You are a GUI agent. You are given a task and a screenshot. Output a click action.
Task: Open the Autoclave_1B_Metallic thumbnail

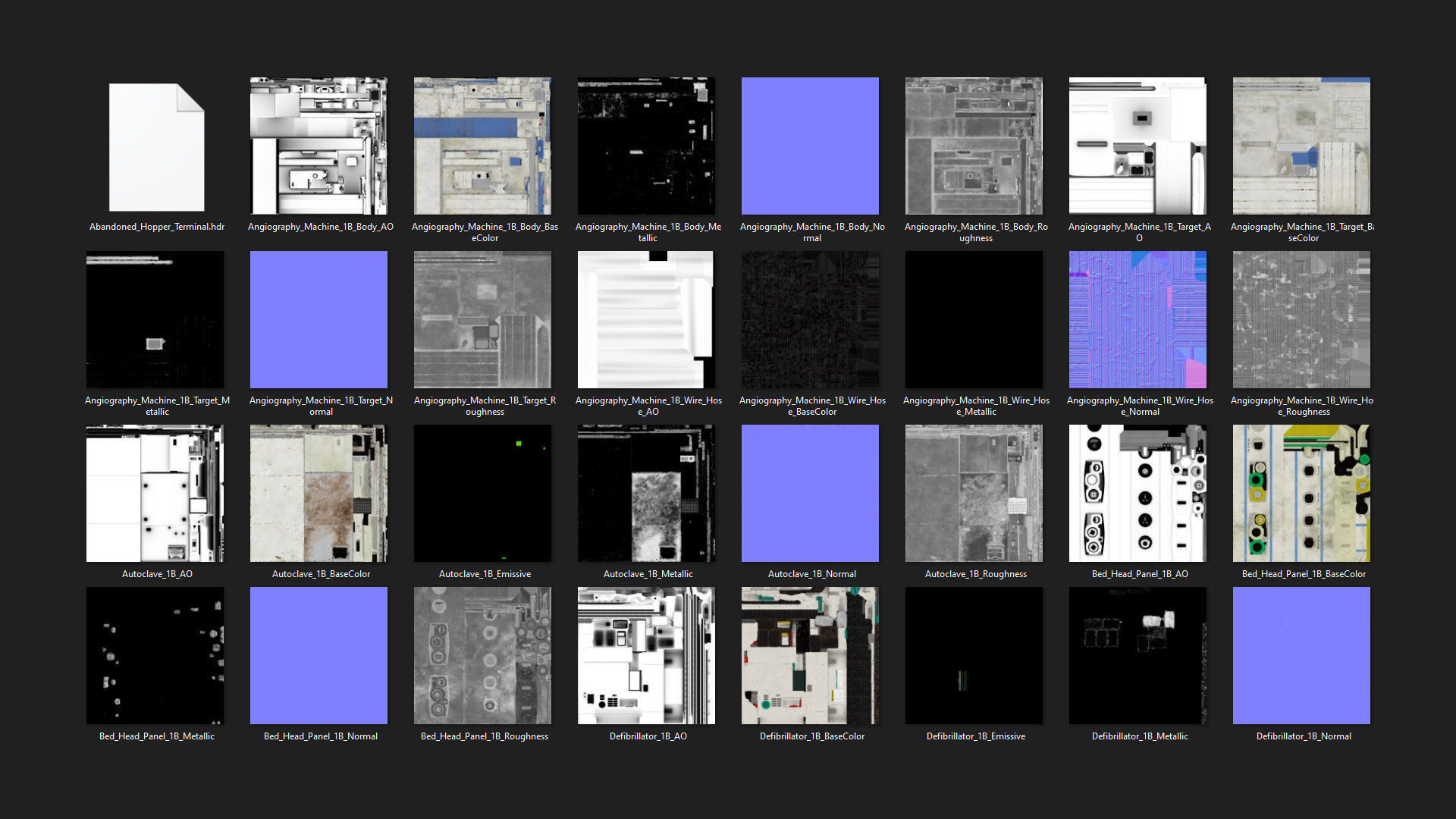click(x=646, y=493)
